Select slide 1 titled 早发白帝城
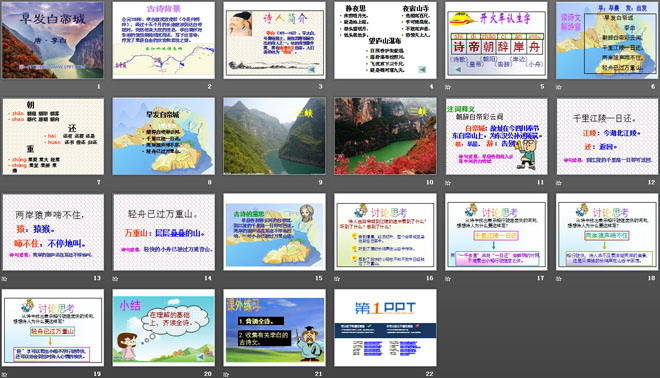 (x=53, y=40)
